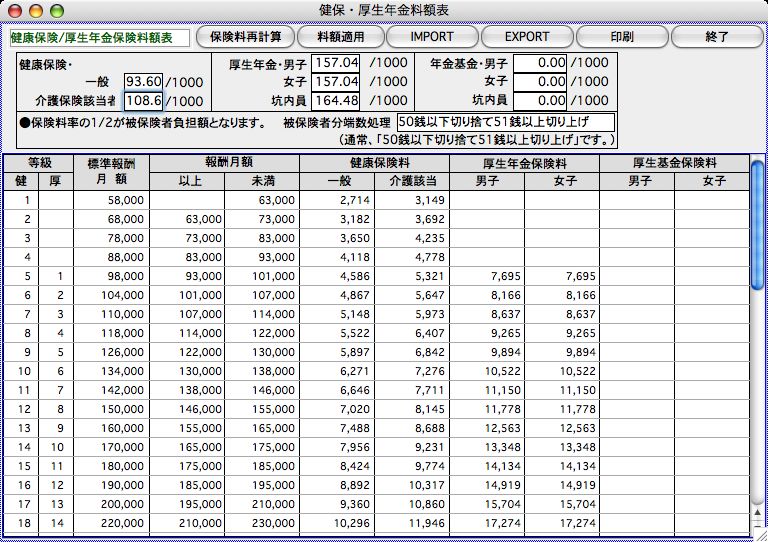Click the 料額適用 button
Image resolution: width=768 pixels, height=542 pixels.
[340, 37]
